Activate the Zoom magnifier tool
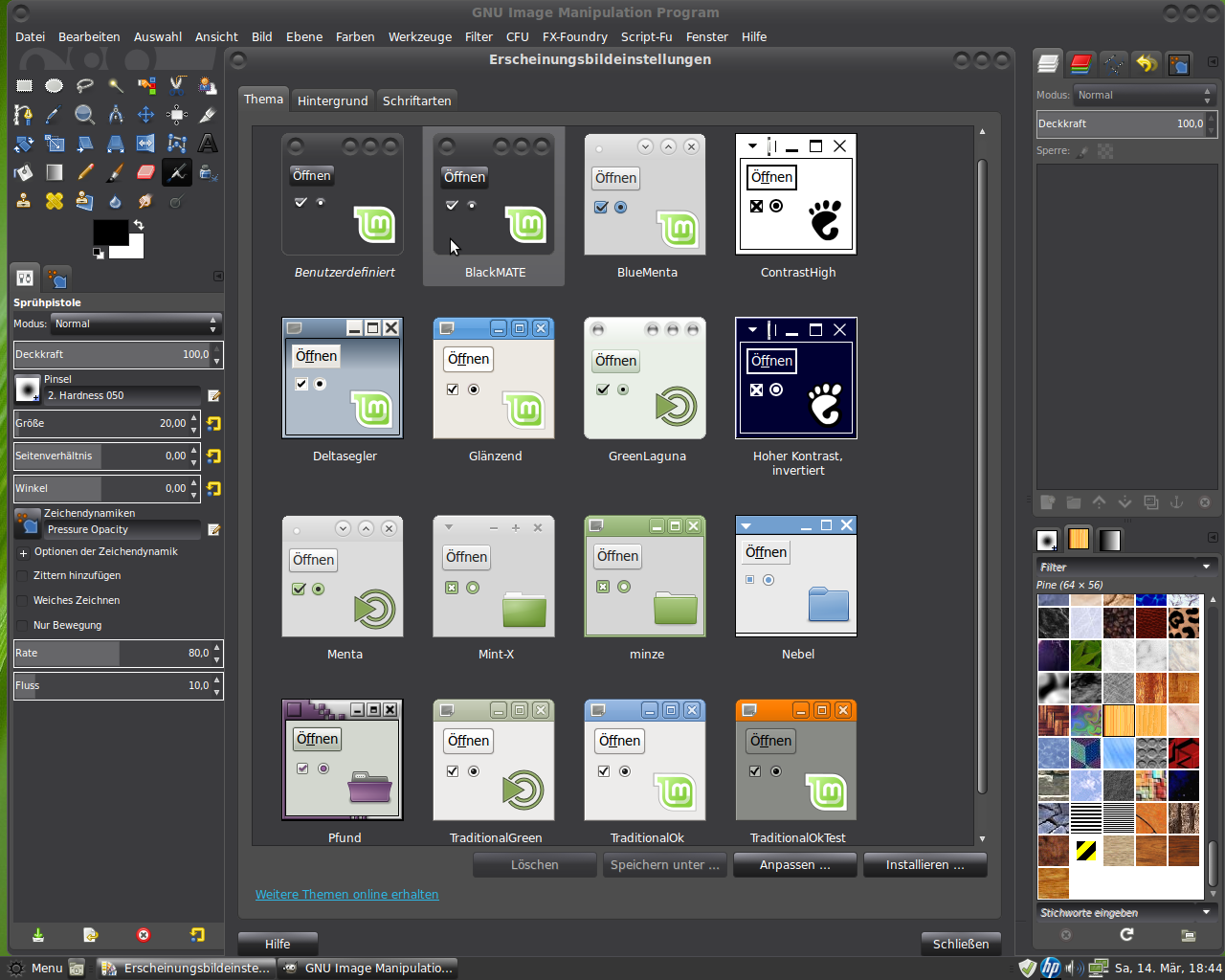 pos(84,115)
